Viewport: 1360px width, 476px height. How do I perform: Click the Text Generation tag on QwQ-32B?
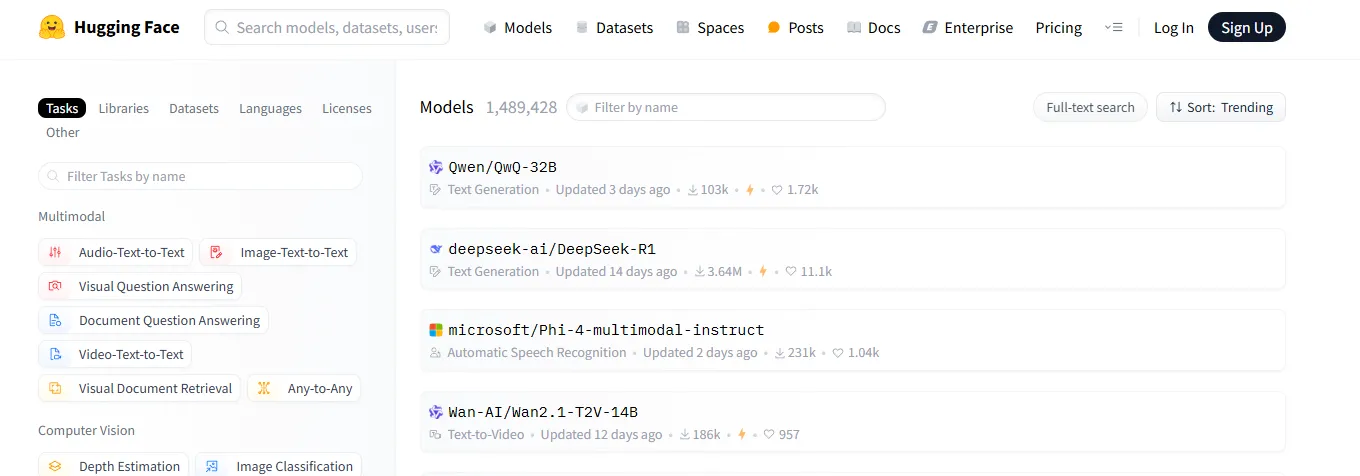pos(493,190)
